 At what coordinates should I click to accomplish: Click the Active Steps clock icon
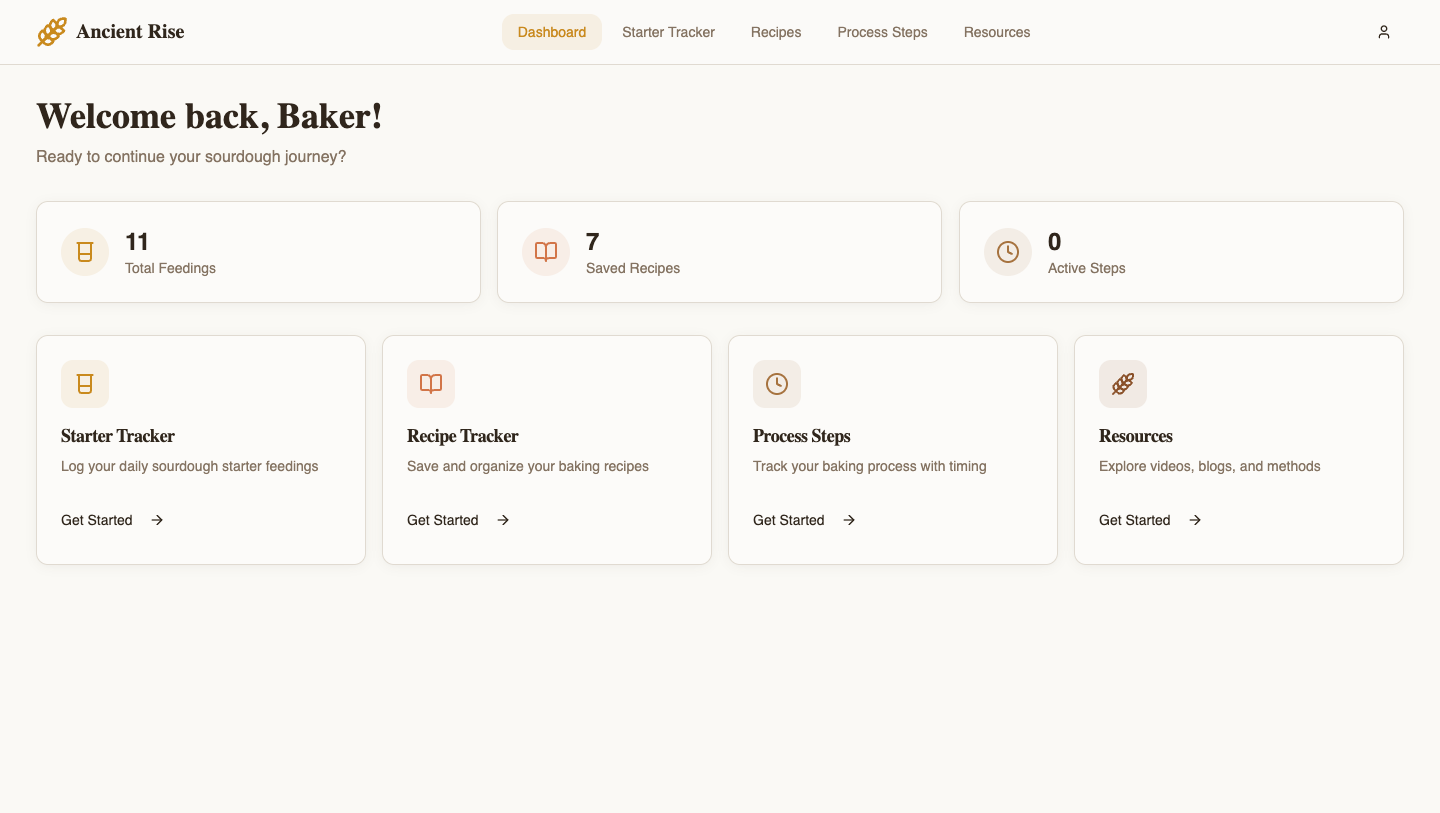[1008, 252]
